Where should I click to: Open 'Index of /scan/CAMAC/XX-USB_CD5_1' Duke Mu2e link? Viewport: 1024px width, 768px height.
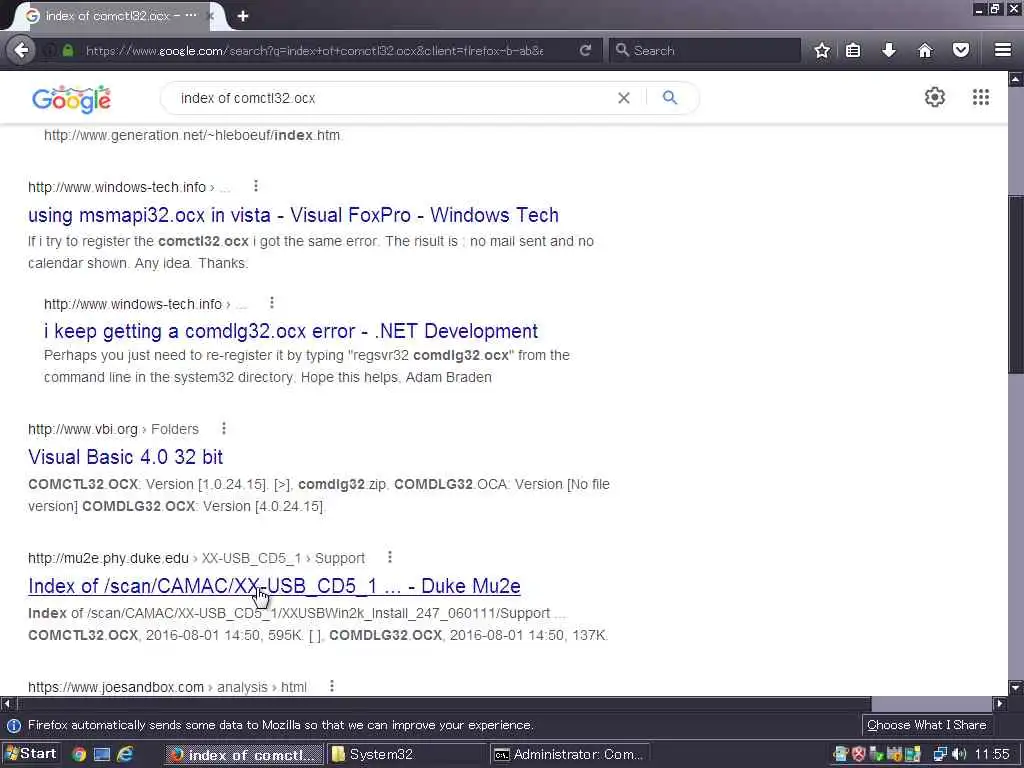[274, 586]
